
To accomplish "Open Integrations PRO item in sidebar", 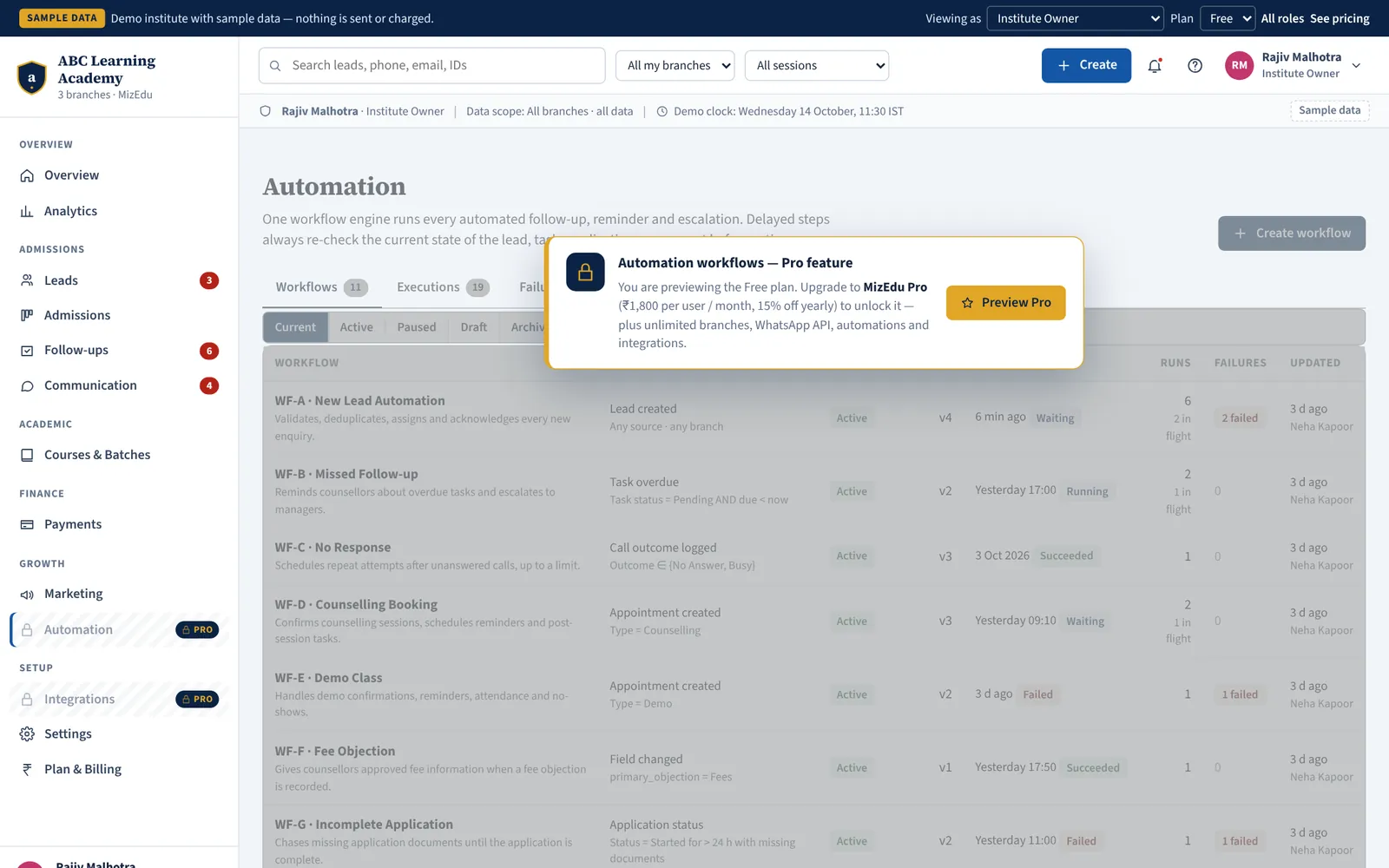I will pyautogui.click(x=120, y=700).
